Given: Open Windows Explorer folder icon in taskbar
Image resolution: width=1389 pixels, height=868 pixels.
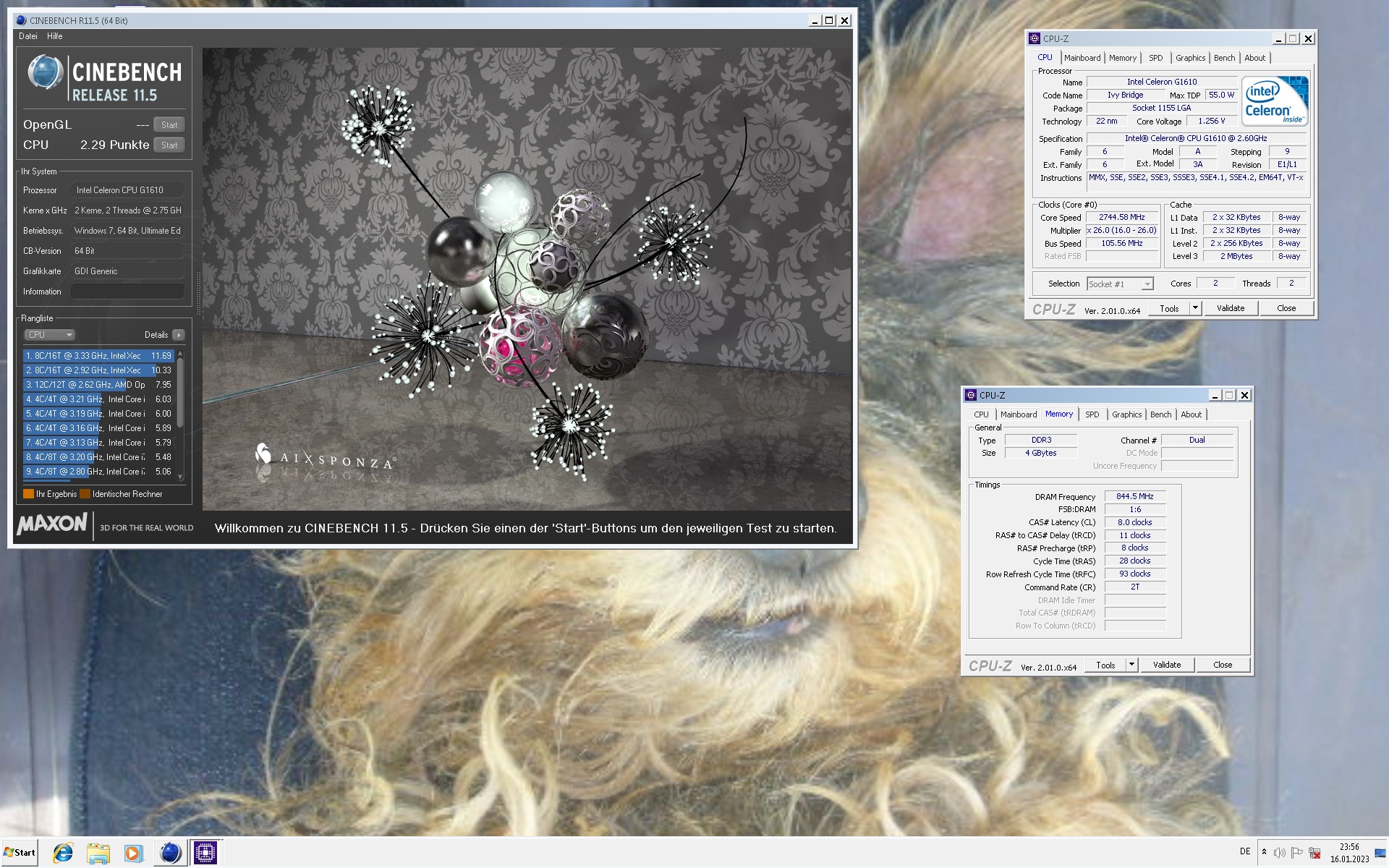Looking at the screenshot, I should 98,853.
